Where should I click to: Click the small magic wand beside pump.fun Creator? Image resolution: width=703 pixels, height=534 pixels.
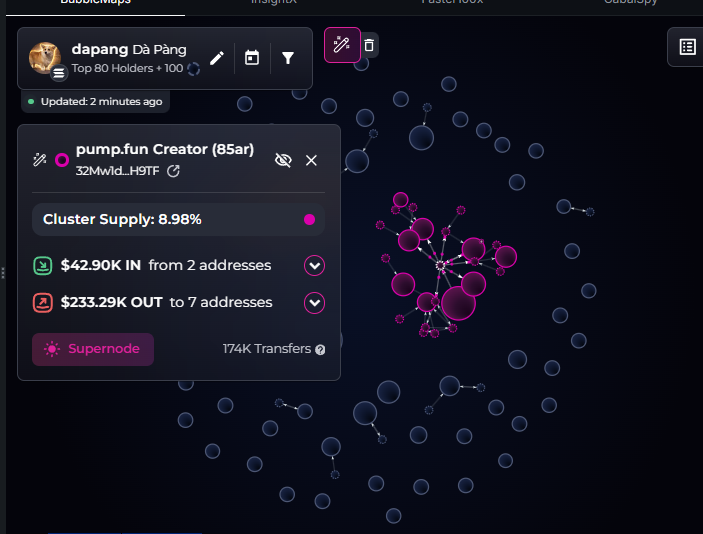pyautogui.click(x=40, y=160)
